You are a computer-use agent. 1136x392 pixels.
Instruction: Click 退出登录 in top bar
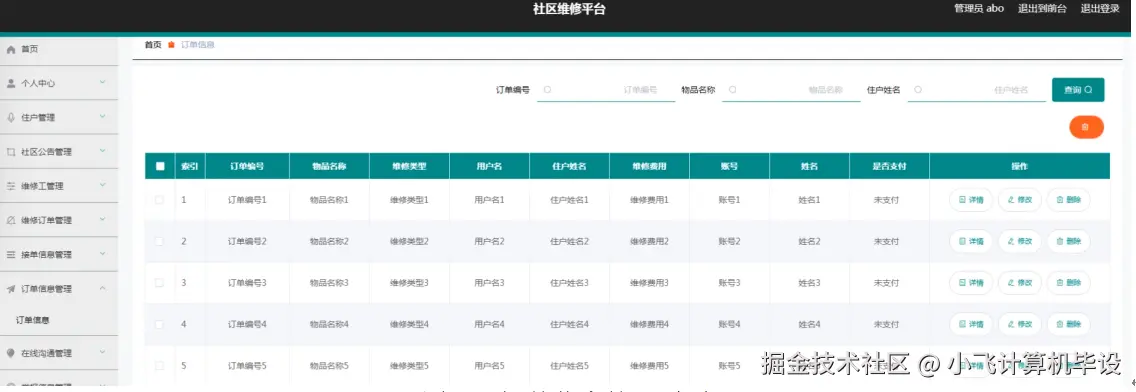click(1100, 9)
